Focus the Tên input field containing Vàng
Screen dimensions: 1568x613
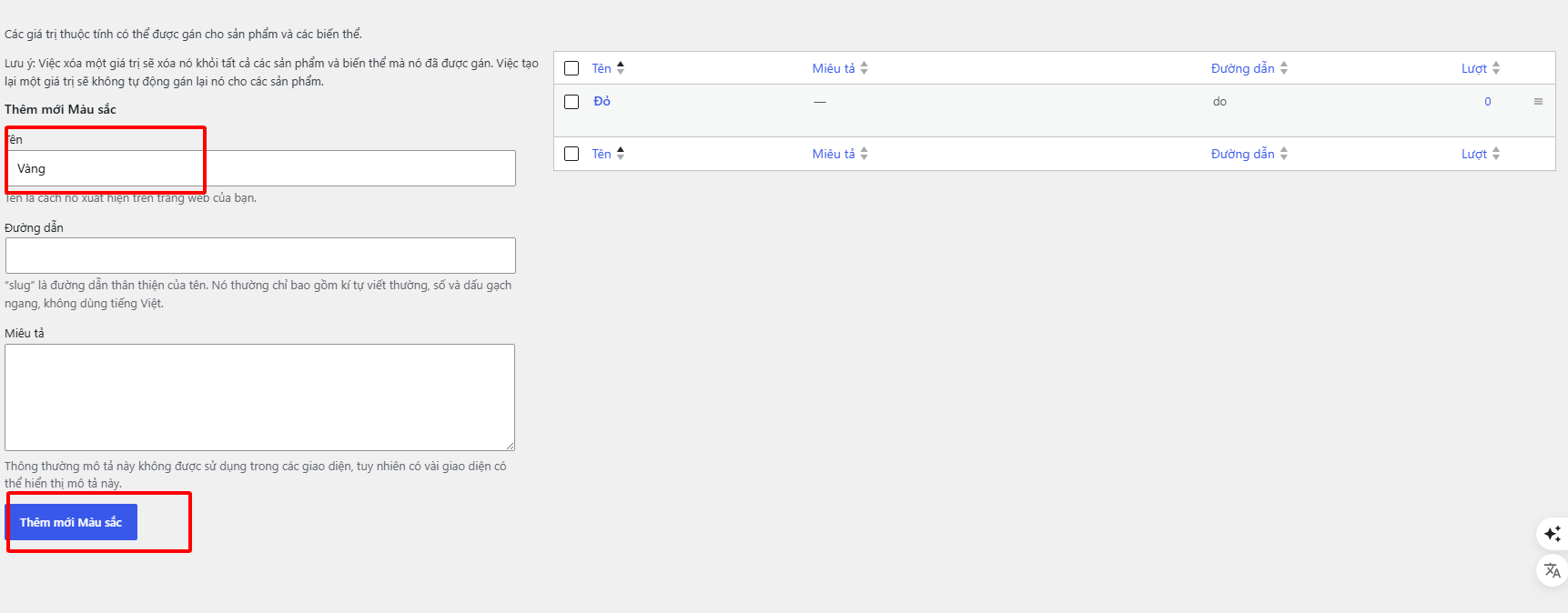click(x=260, y=168)
